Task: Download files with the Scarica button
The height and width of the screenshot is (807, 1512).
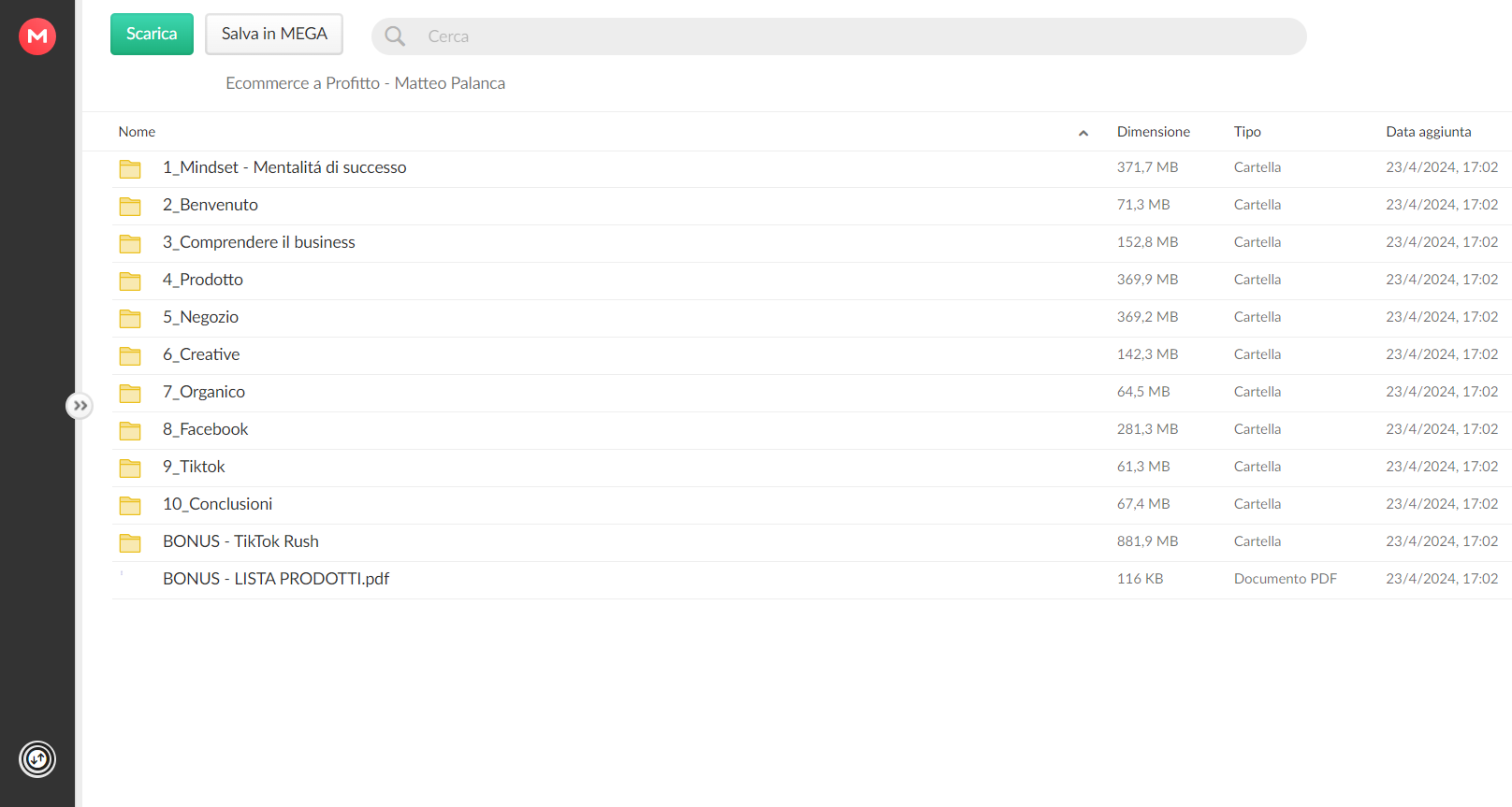Action: 152,34
